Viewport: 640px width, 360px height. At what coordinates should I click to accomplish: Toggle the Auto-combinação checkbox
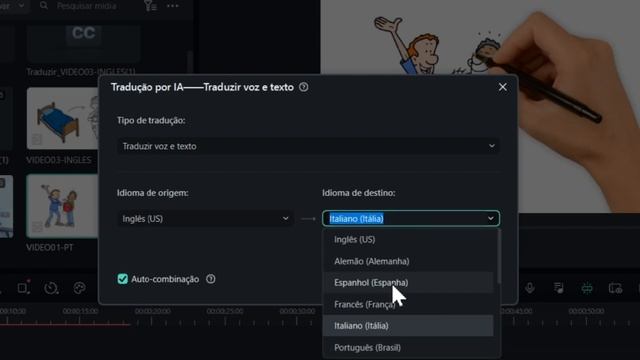pyautogui.click(x=122, y=279)
